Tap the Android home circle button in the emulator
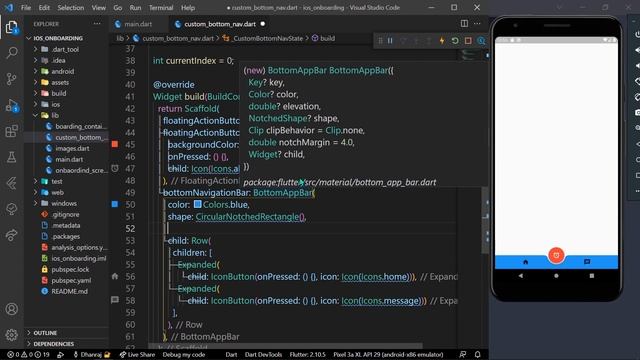This screenshot has height=360, width=640. (x=556, y=276)
